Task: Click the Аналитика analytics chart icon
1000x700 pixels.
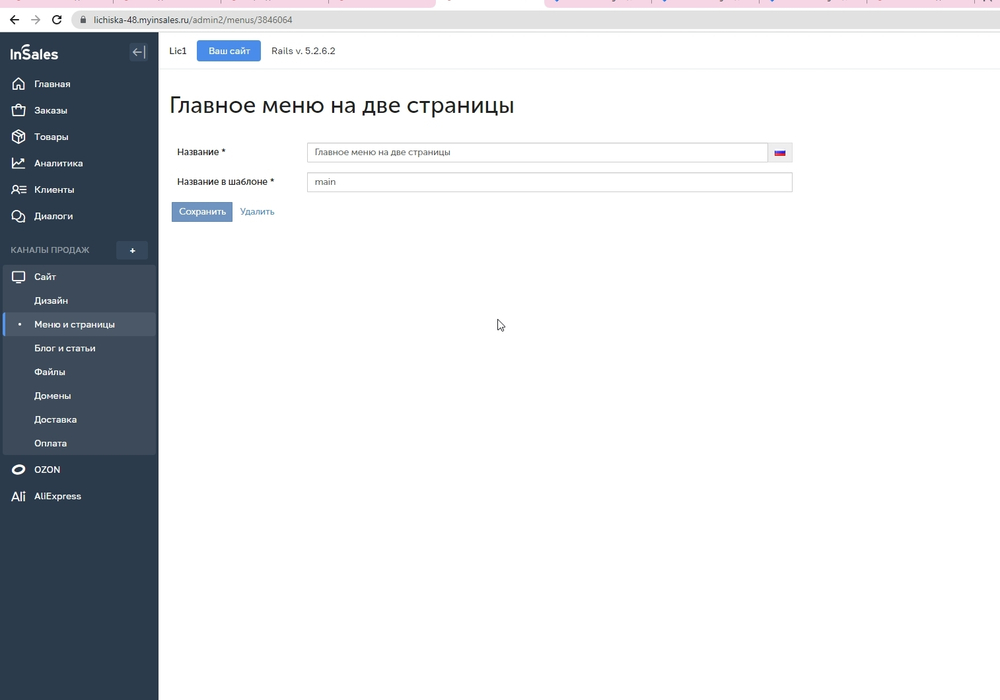Action: point(18,163)
